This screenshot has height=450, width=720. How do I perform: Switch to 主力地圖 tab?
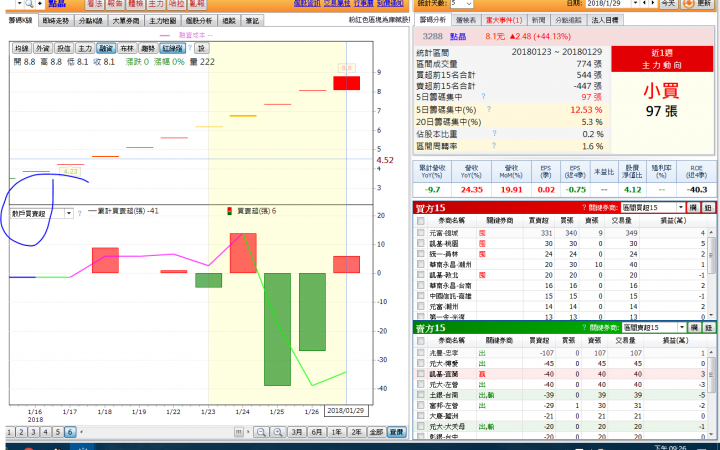point(163,21)
